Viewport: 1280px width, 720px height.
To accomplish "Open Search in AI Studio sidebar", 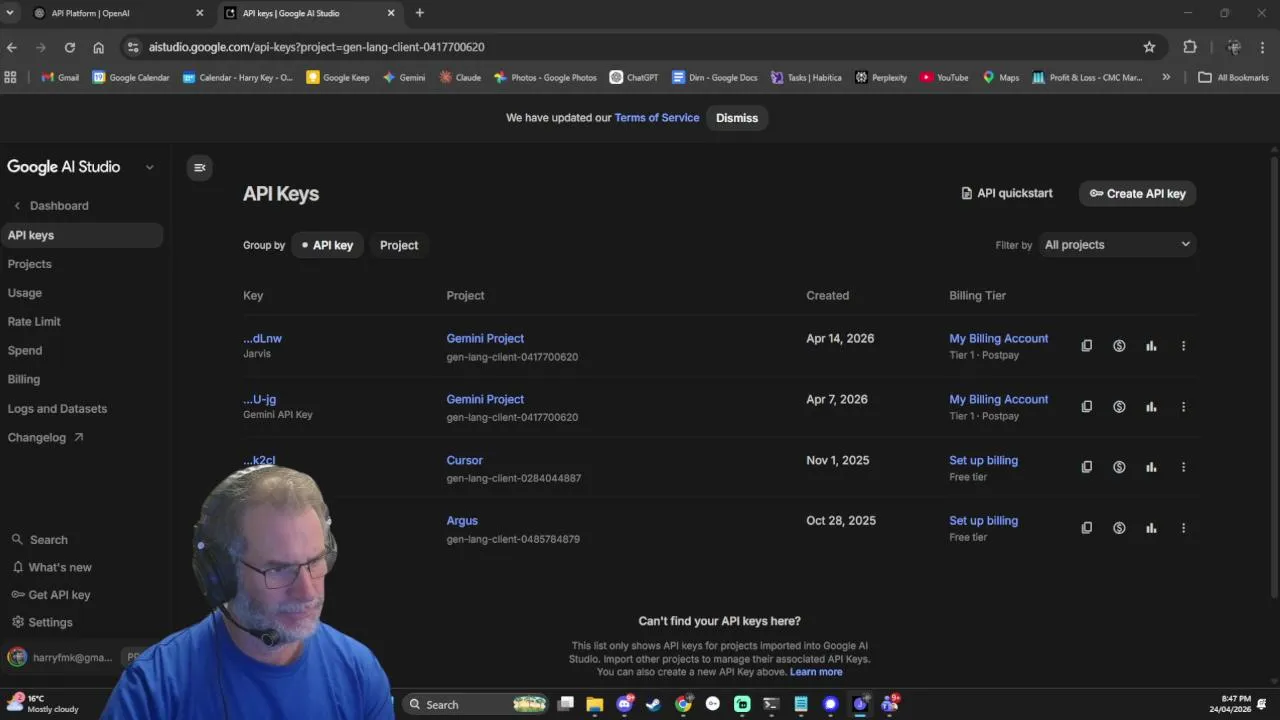I will [x=39, y=540].
